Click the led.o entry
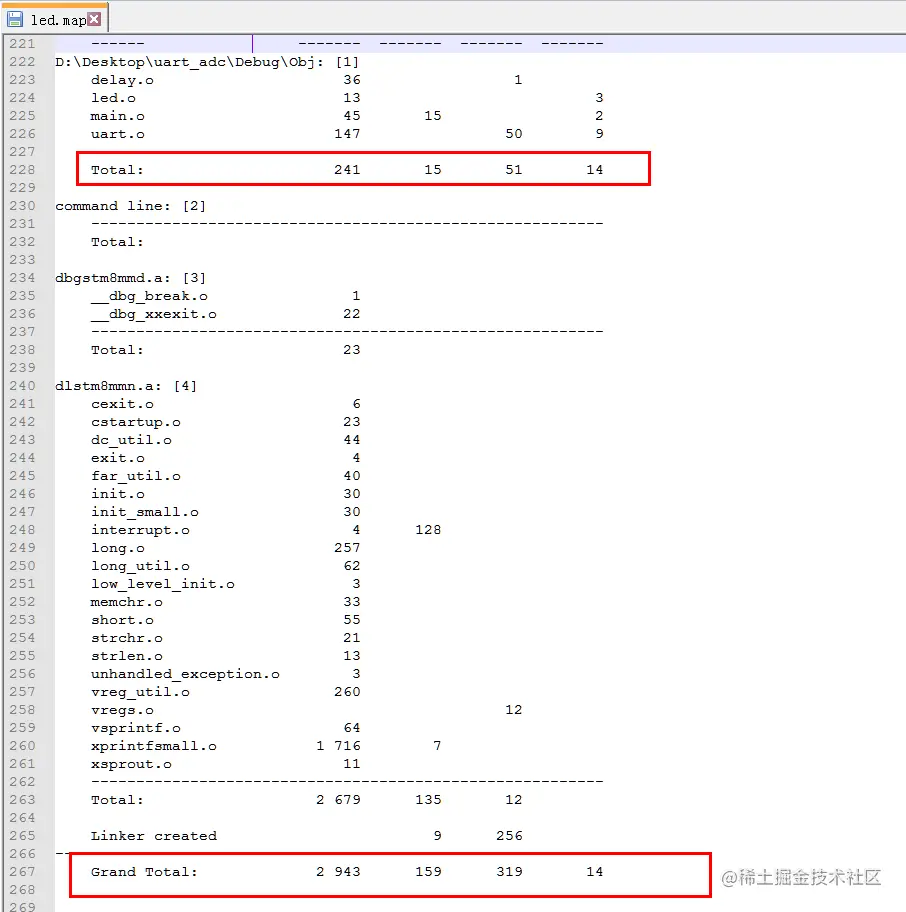This screenshot has width=906, height=912. click(113, 98)
